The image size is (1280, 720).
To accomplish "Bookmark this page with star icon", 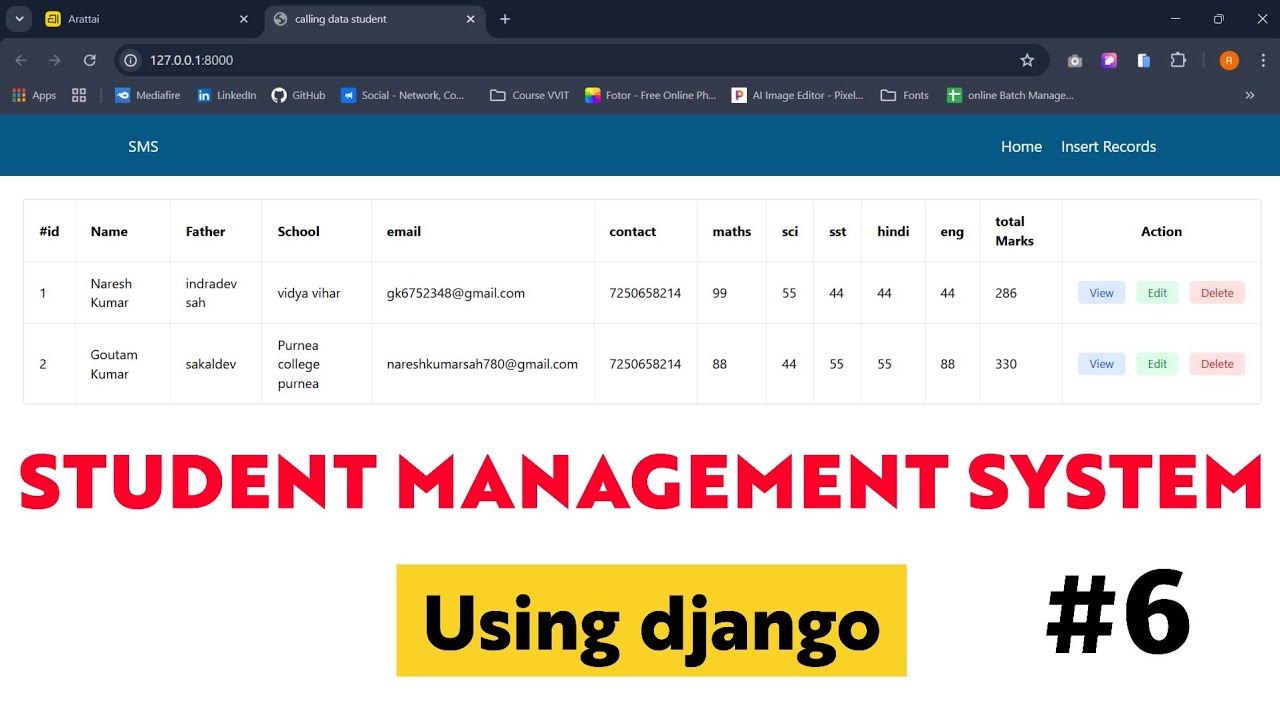I will click(x=1027, y=60).
